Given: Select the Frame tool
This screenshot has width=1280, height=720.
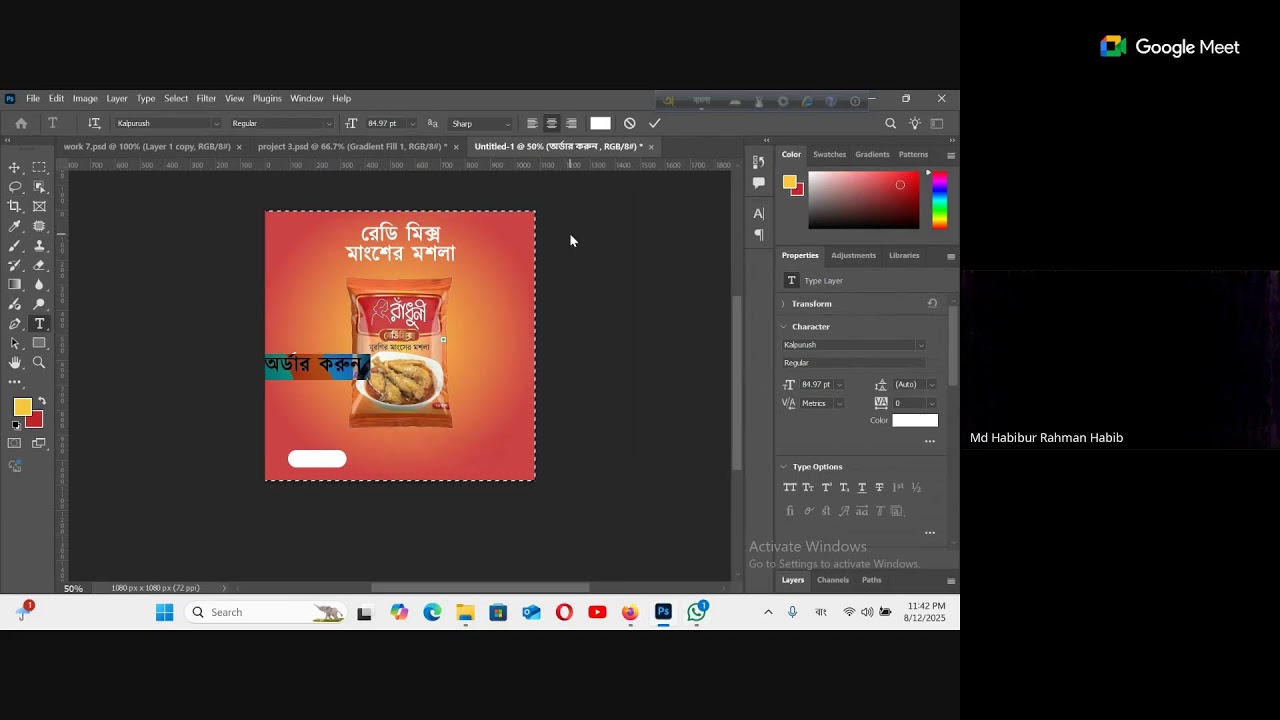Looking at the screenshot, I should (x=39, y=206).
